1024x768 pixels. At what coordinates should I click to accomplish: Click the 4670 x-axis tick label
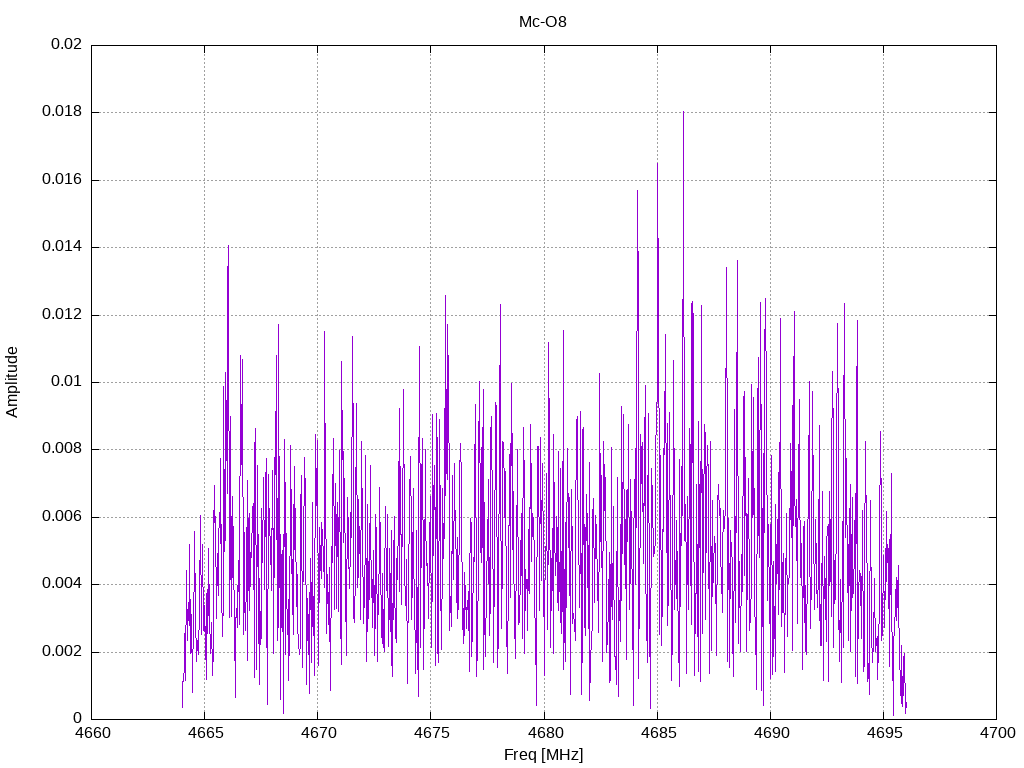[x=318, y=733]
